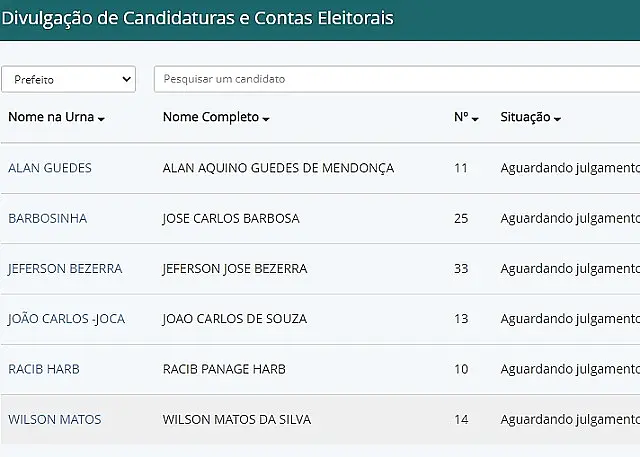640x457 pixels.
Task: Open candidate JEFERSON BEZERRA
Action: 65,268
